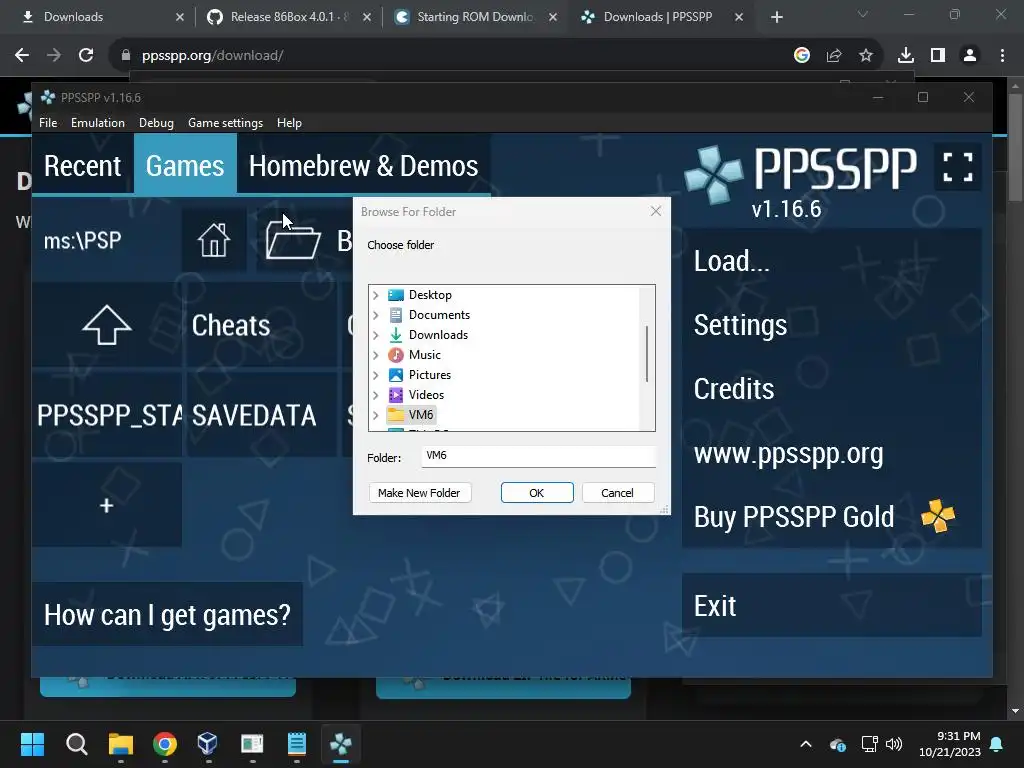Expand the Videos tree node

click(x=376, y=395)
